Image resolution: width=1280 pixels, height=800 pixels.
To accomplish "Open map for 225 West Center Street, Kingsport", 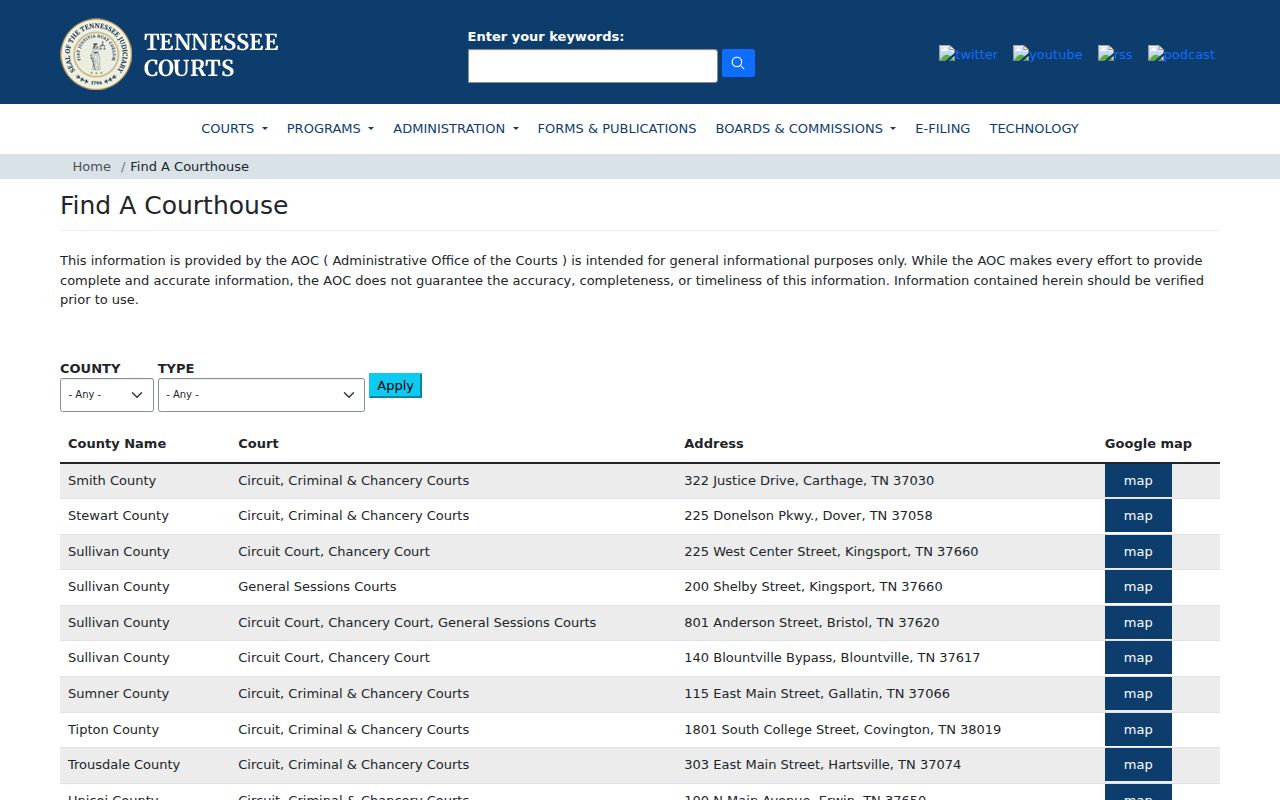I will (1138, 552).
